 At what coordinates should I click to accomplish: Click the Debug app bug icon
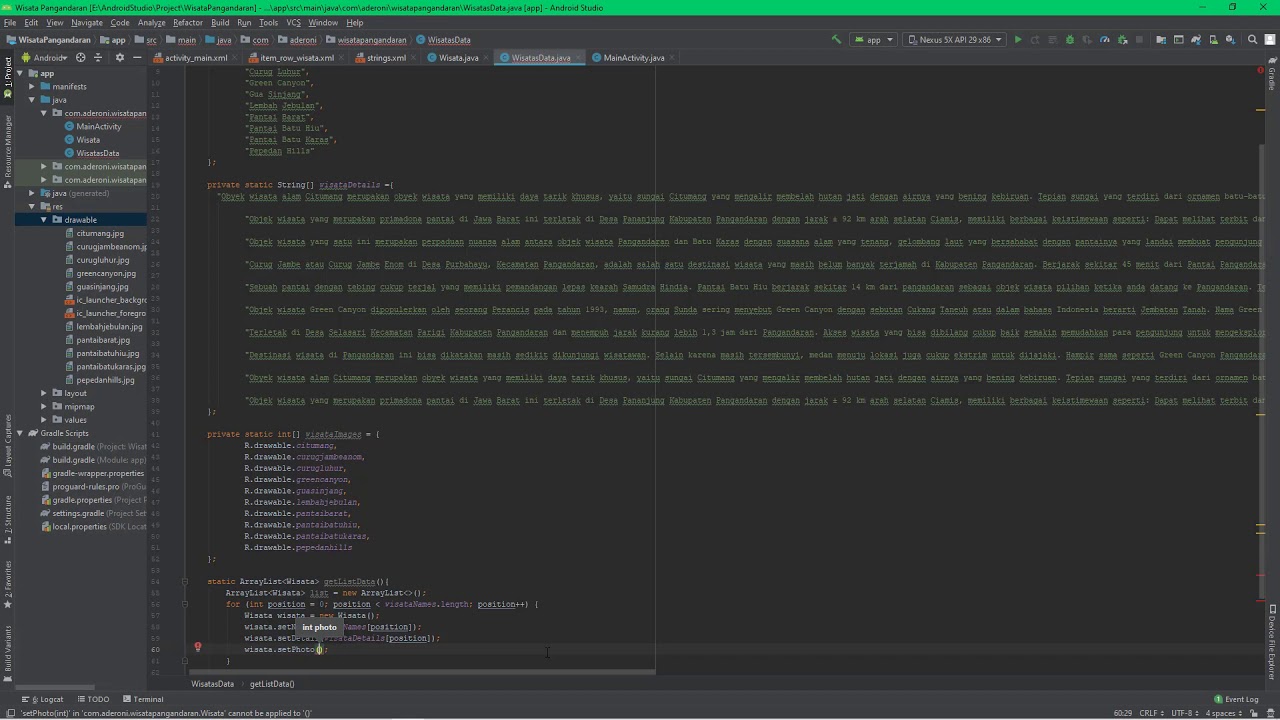point(1070,40)
